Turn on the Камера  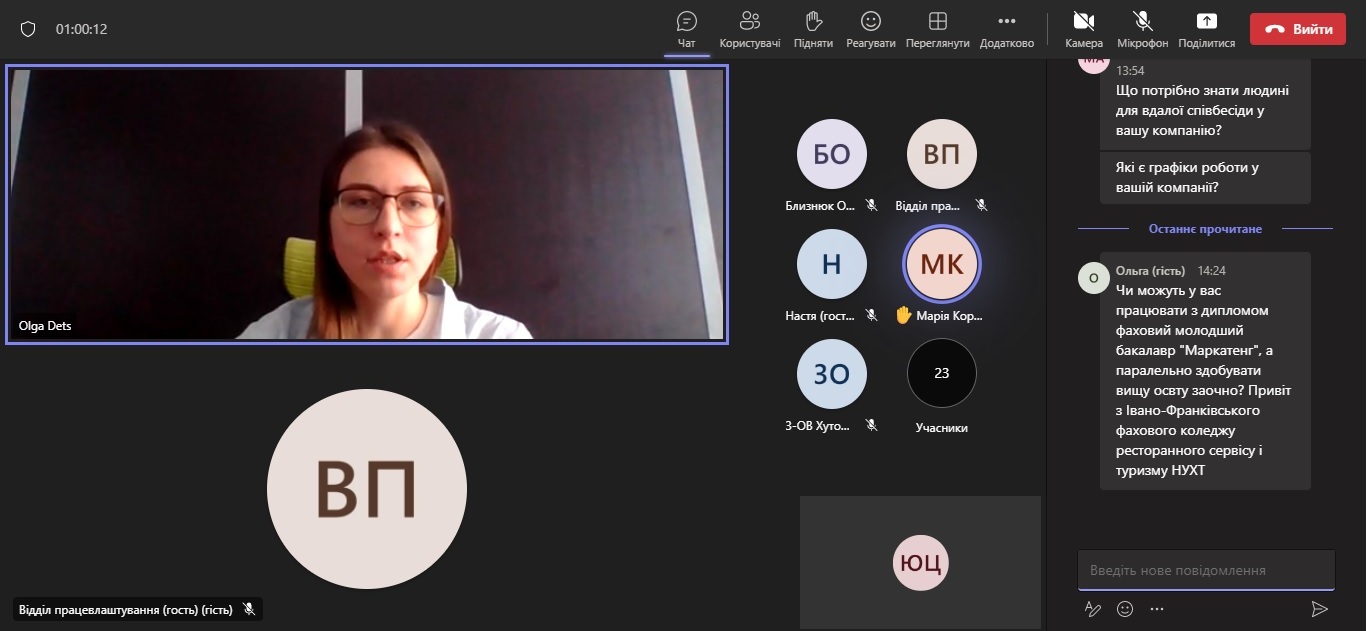1084,30
